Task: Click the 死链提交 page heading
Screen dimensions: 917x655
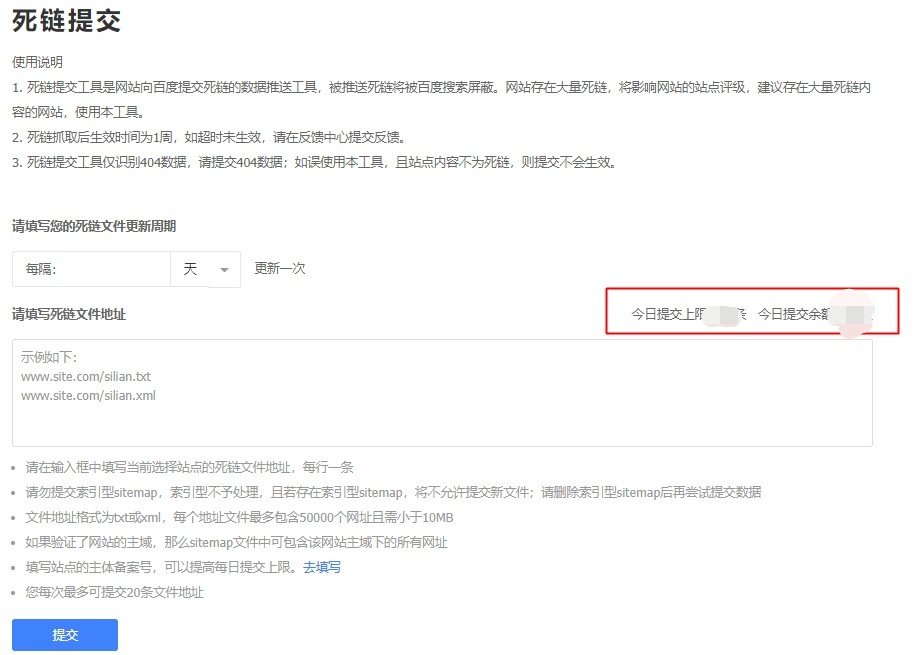Action: pyautogui.click(x=67, y=21)
